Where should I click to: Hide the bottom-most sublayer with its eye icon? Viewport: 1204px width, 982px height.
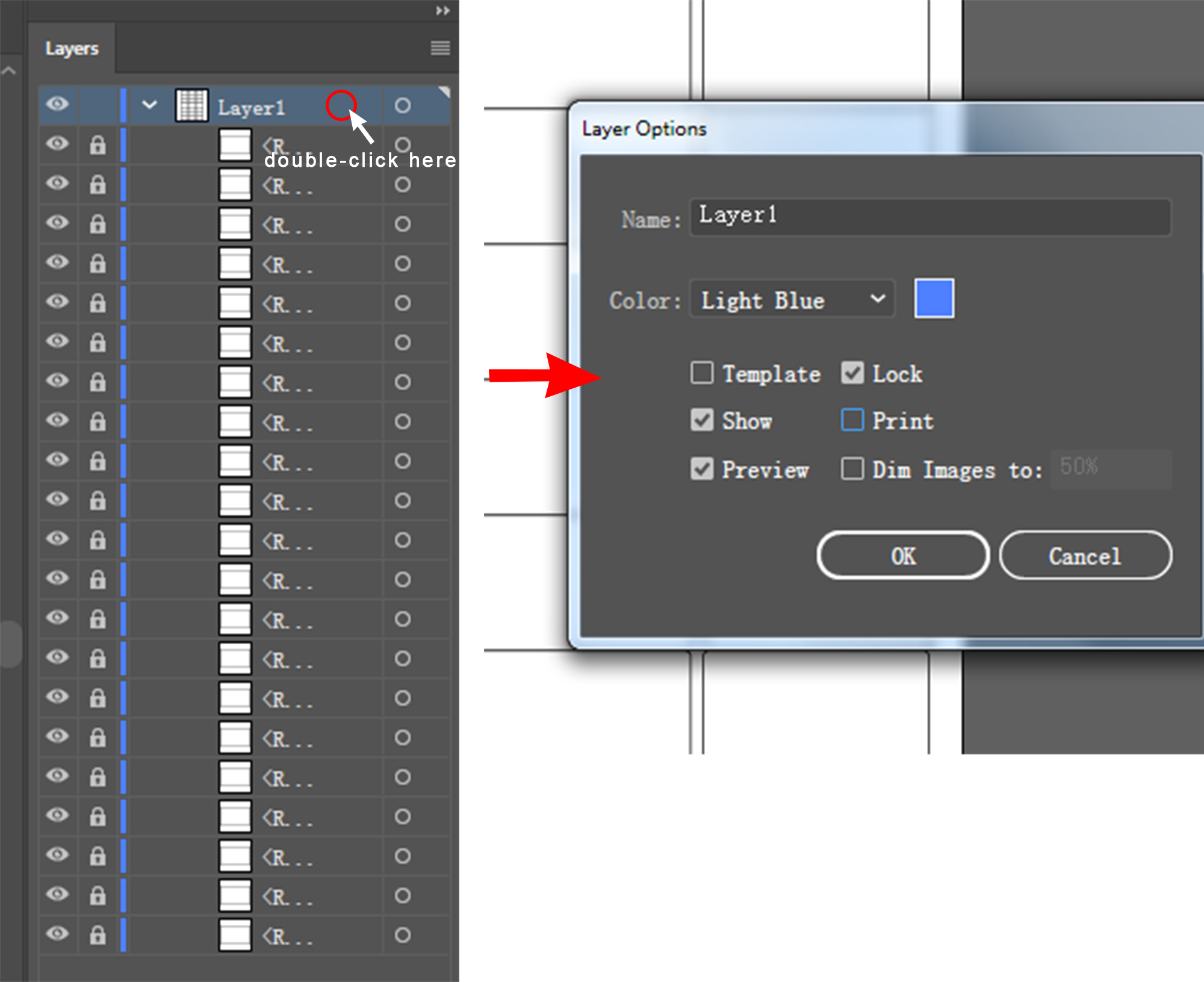58,934
